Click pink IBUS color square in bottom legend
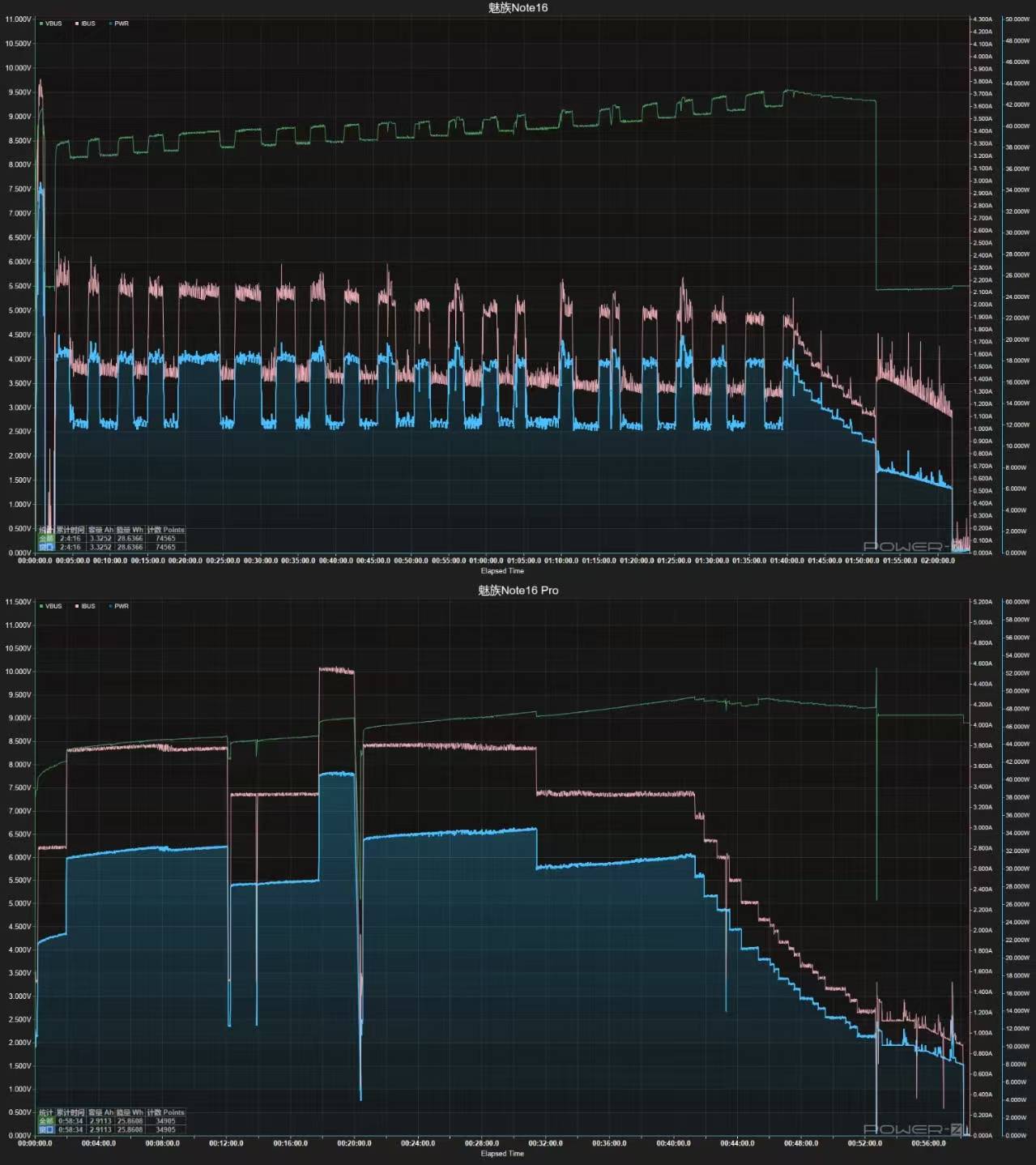The height and width of the screenshot is (1165, 1036). [x=77, y=606]
